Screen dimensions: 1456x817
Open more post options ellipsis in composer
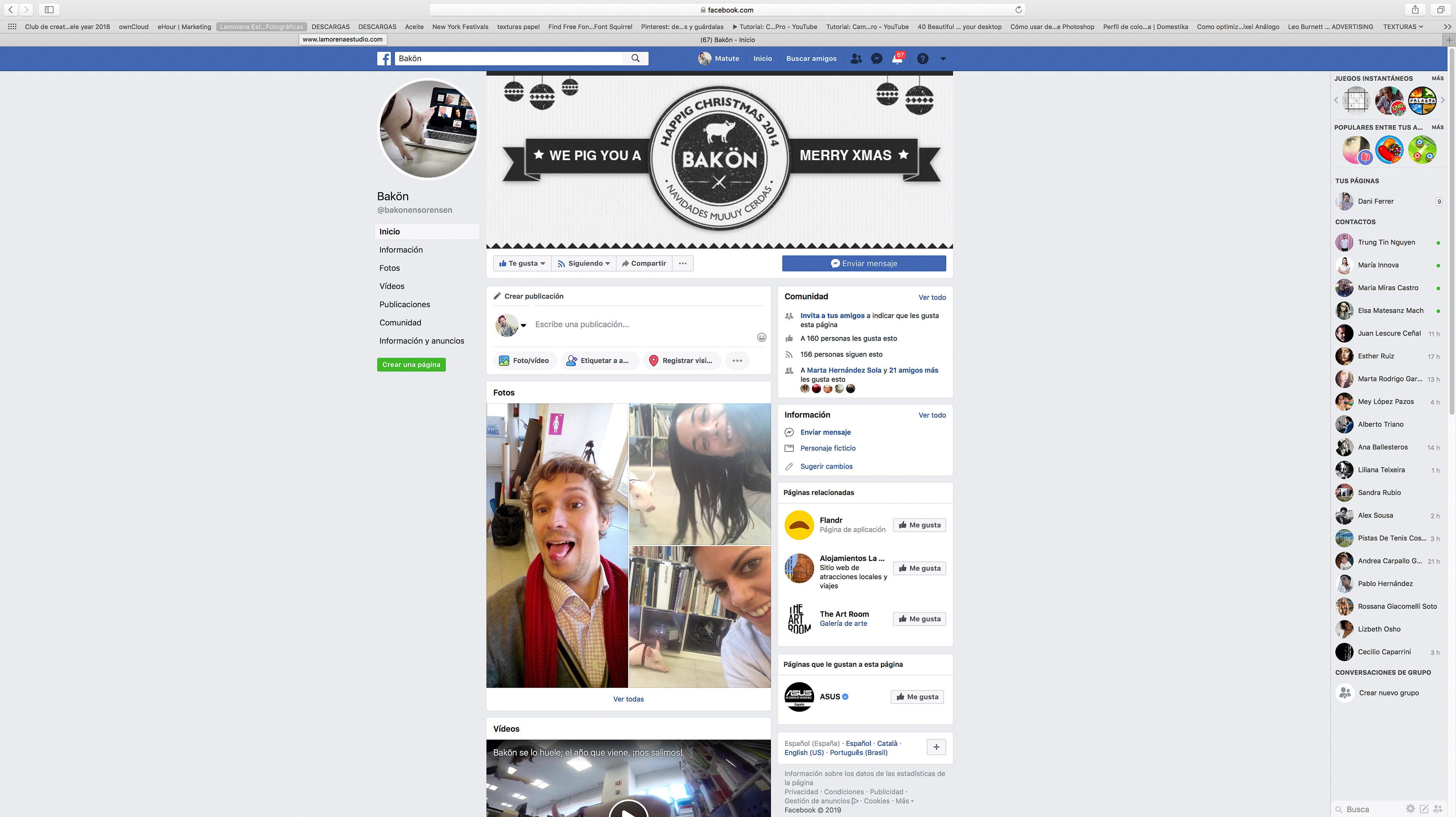[x=737, y=361]
